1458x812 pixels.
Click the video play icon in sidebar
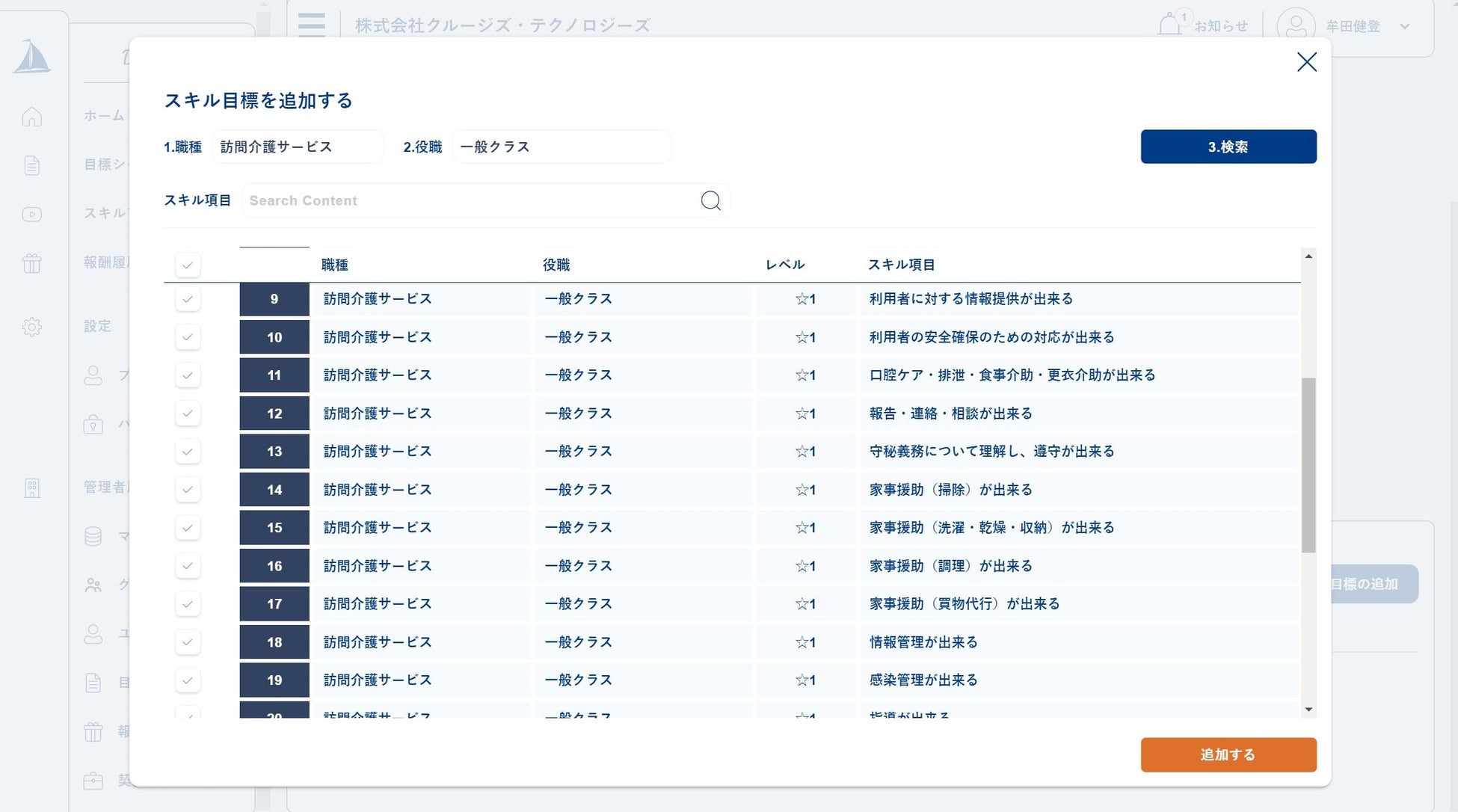tap(31, 215)
